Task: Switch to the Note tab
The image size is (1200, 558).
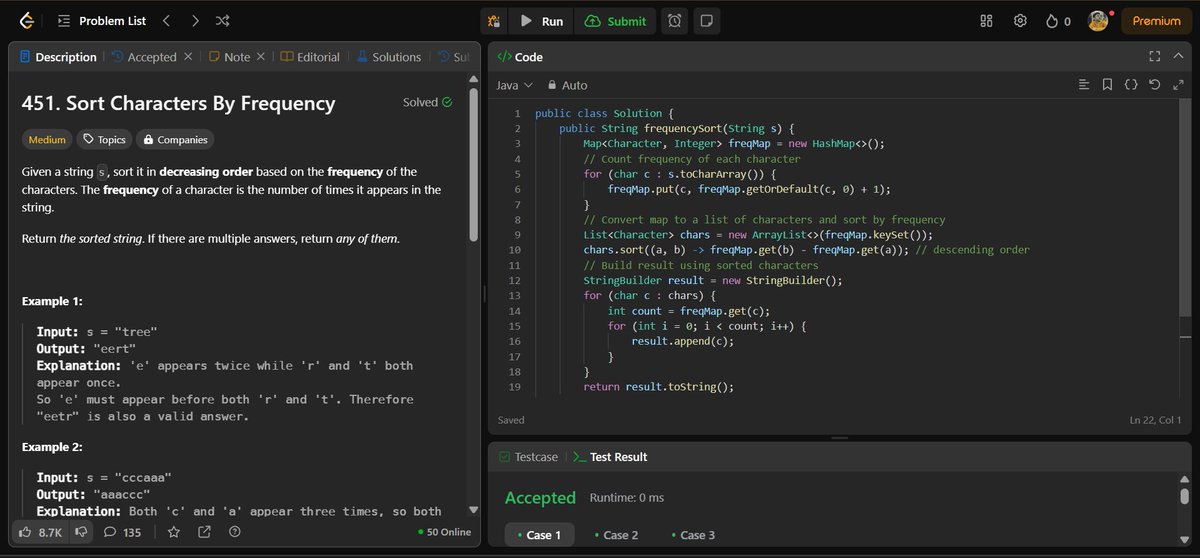Action: [x=229, y=57]
